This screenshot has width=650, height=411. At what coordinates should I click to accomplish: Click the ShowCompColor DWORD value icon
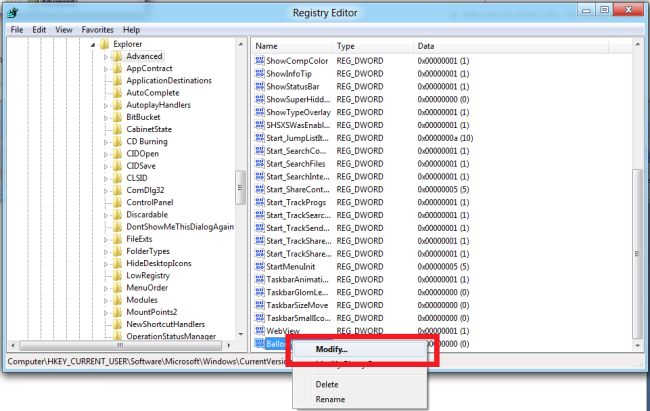[260, 61]
